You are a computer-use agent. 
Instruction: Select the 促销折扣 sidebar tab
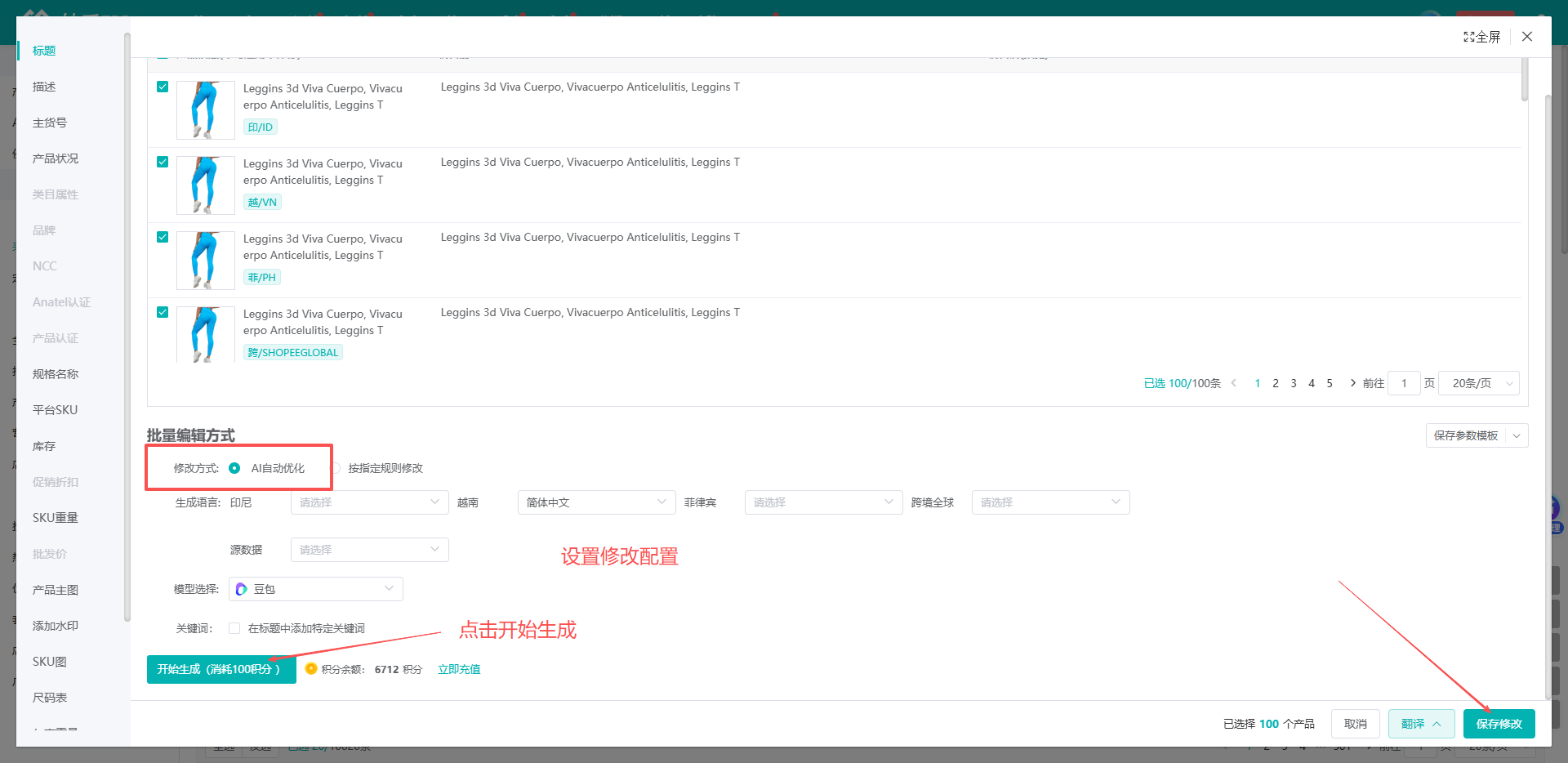pyautogui.click(x=56, y=482)
